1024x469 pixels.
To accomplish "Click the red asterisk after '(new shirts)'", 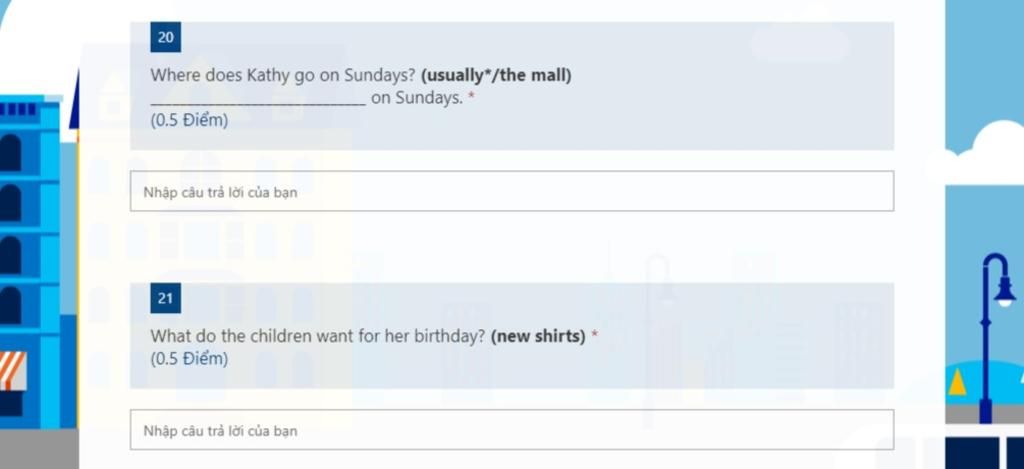I will [594, 335].
